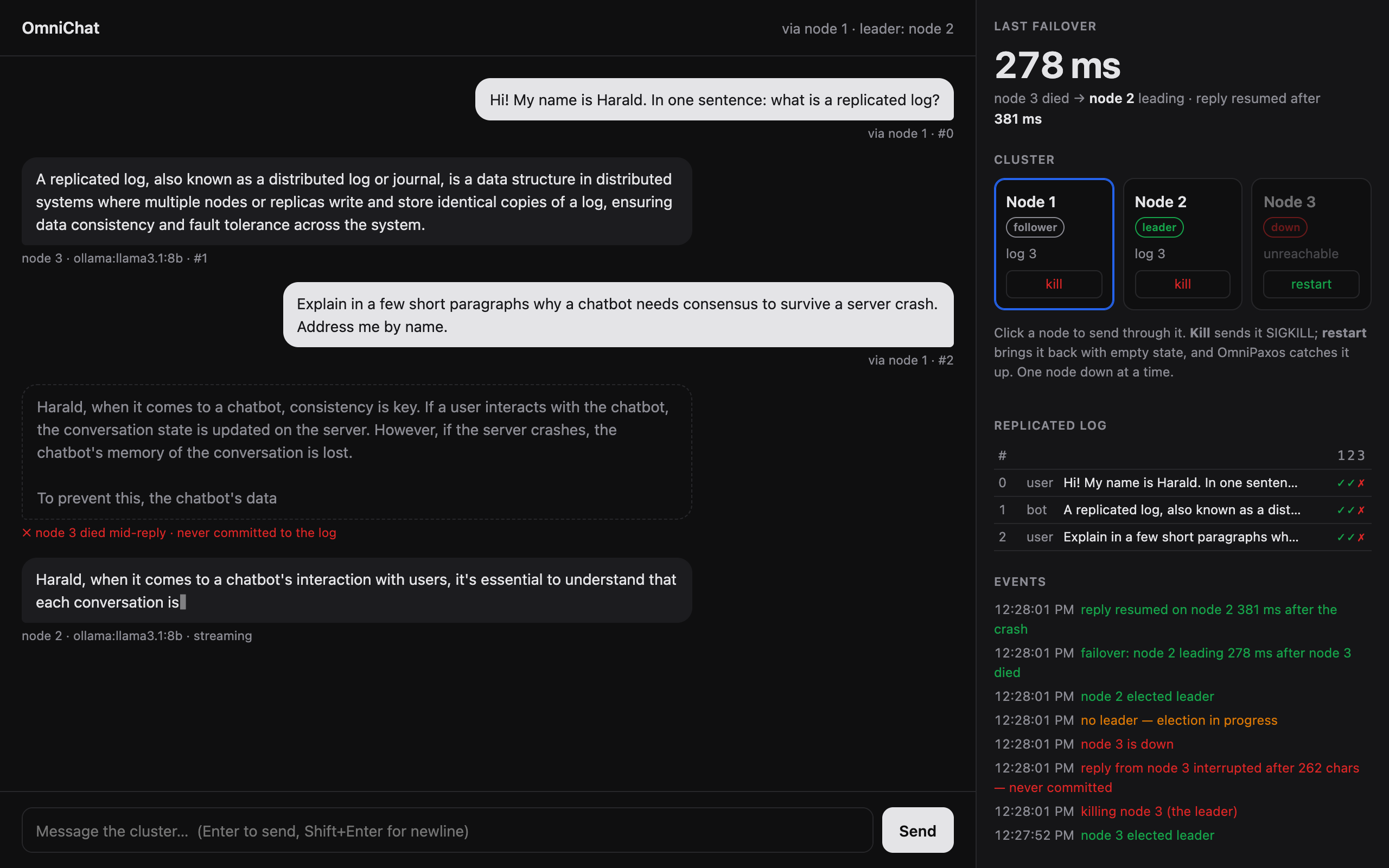Click the replication checkmarks on log row 1
This screenshot has width=1389, height=868.
tap(1350, 510)
